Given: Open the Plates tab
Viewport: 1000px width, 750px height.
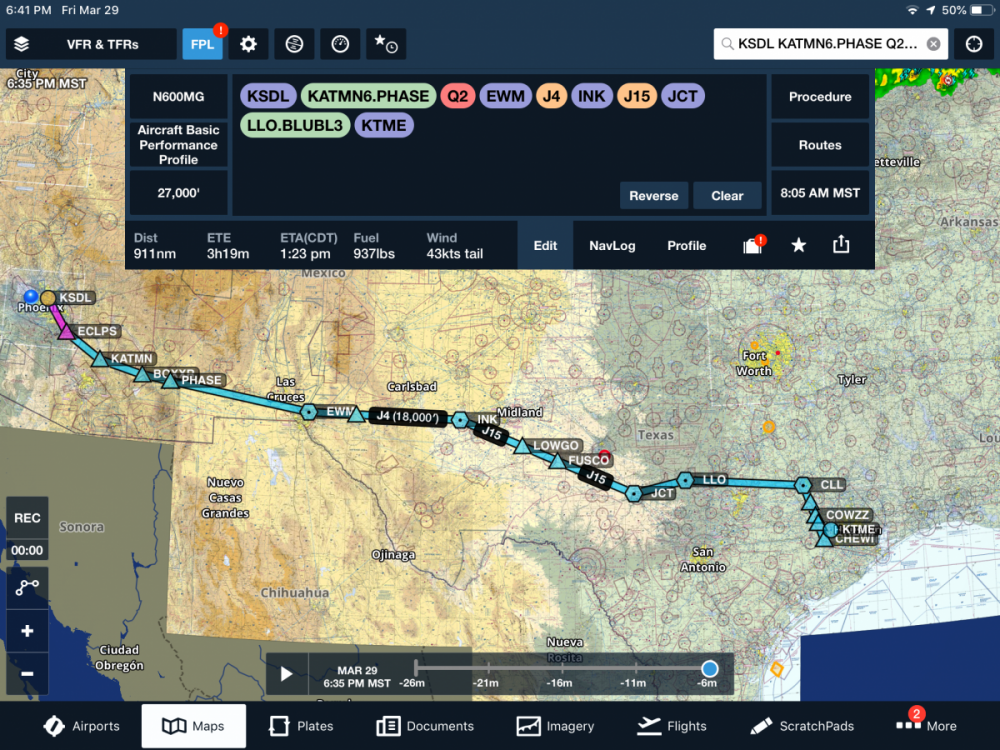Looking at the screenshot, I should [301, 726].
